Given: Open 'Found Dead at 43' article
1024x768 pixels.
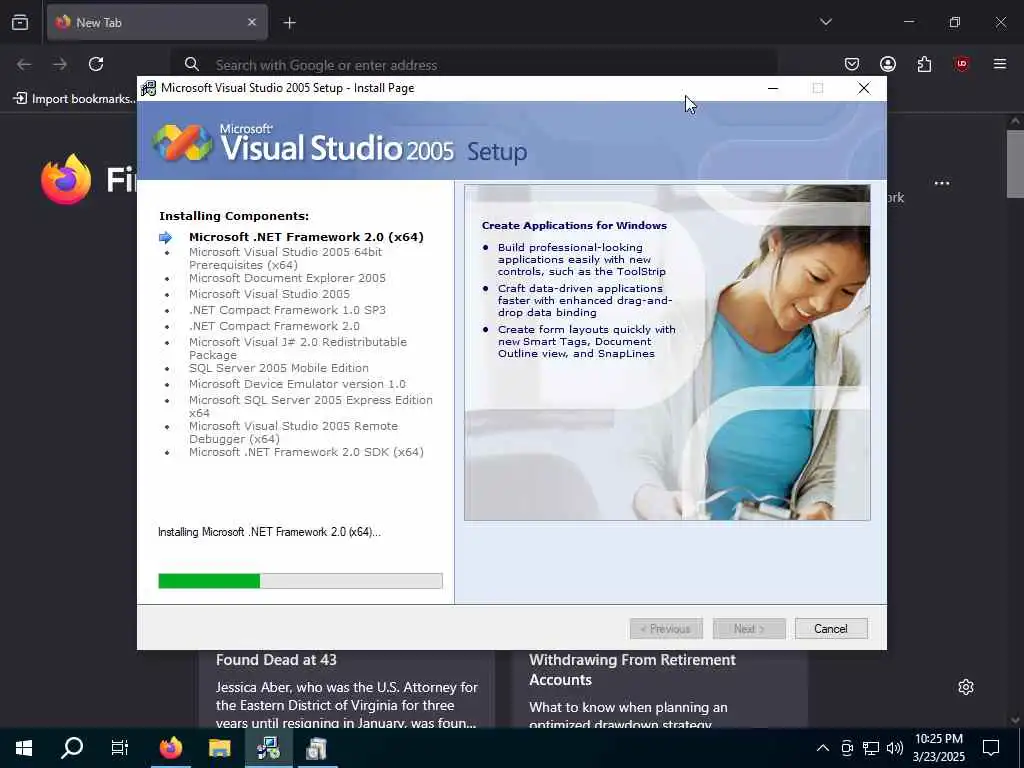Looking at the screenshot, I should point(276,660).
